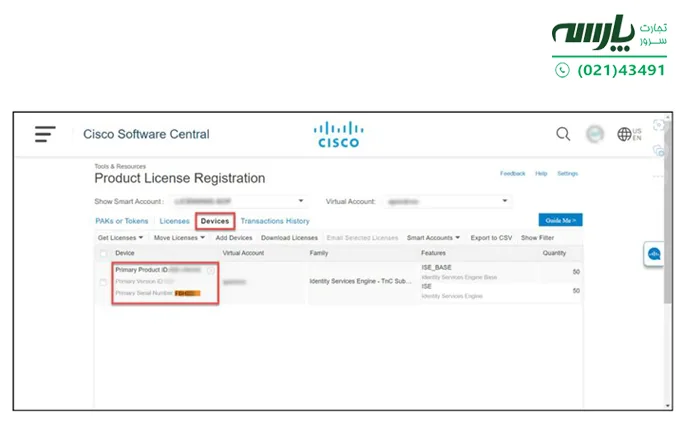Click the Identity Services Engine - TnC Sub family cell
This screenshot has height=447, width=684.
[360, 281]
